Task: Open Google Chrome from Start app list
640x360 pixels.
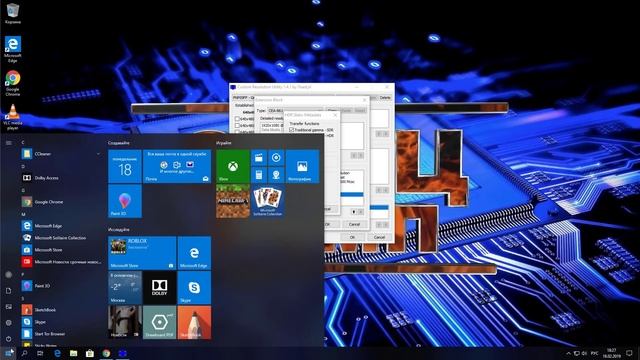Action: tap(61, 202)
